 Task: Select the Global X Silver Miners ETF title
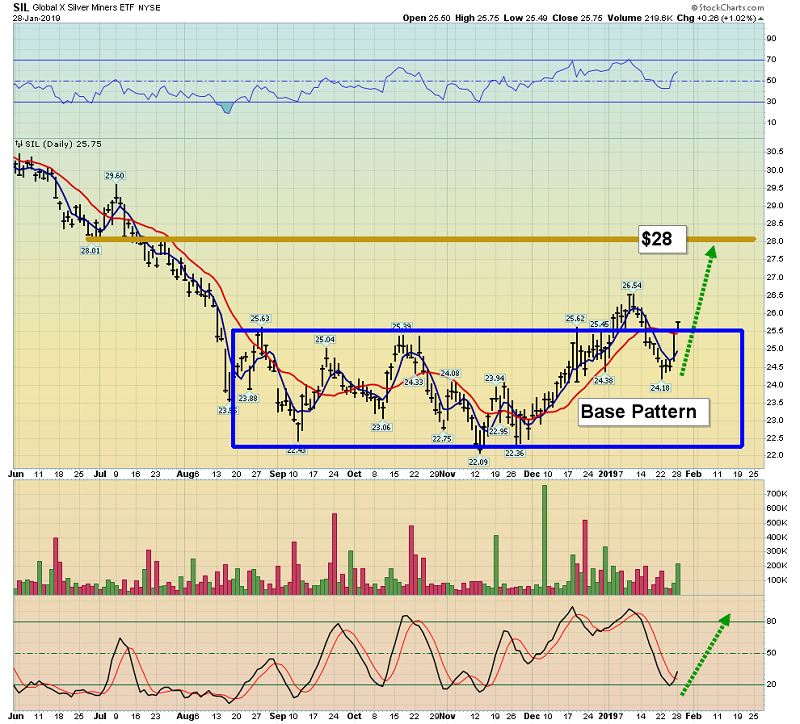coord(83,8)
